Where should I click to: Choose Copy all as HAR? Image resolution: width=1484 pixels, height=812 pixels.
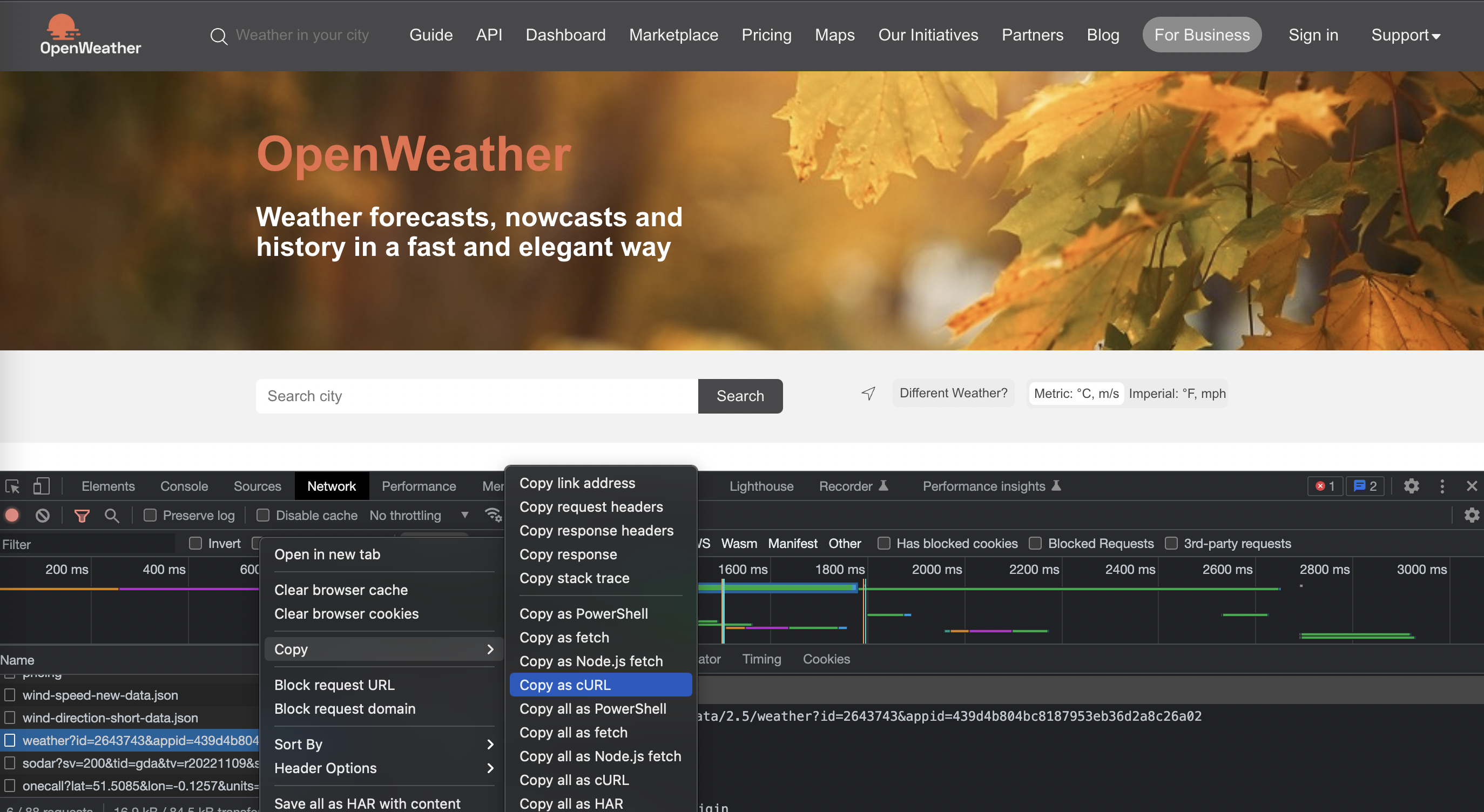point(601,803)
